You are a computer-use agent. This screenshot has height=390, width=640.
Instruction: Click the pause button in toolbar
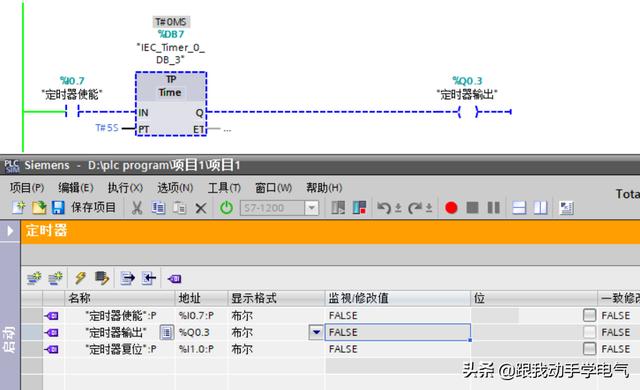click(493, 208)
